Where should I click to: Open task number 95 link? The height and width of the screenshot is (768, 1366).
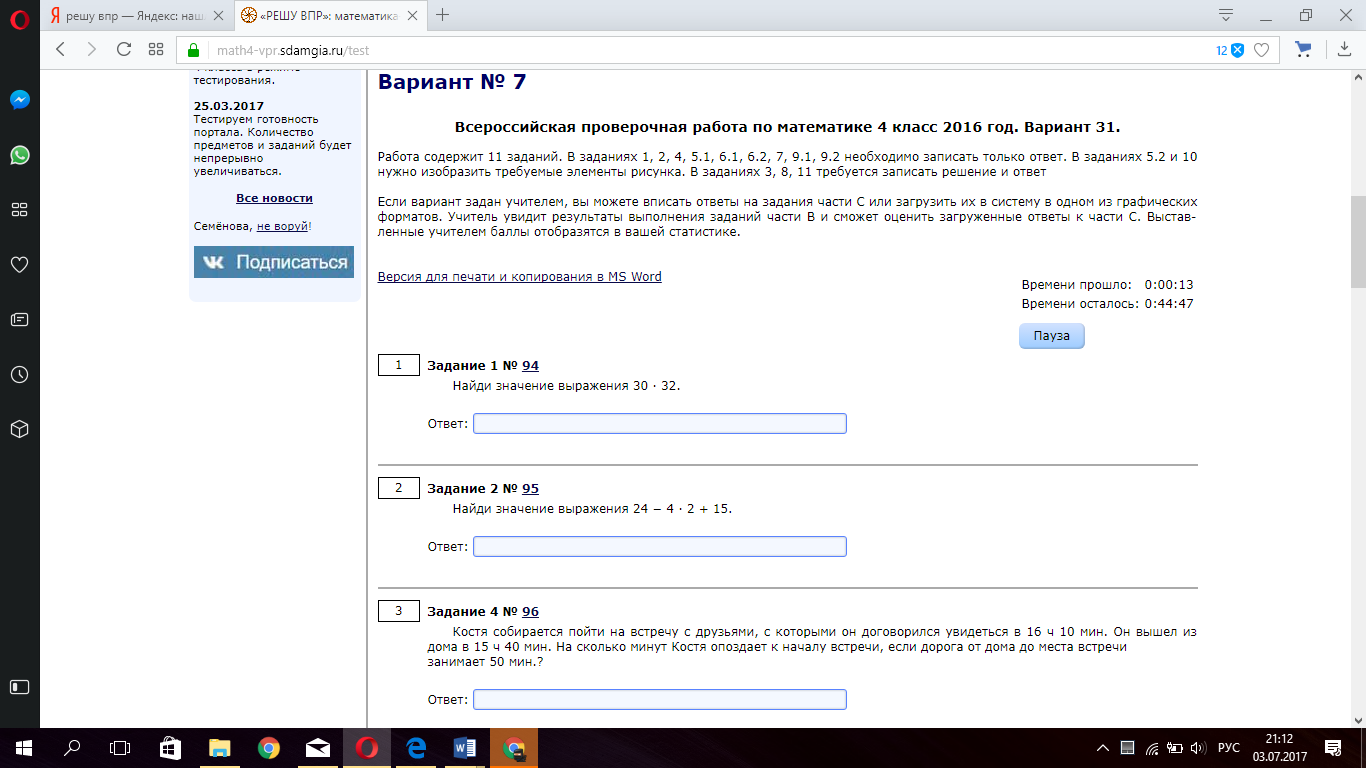[530, 489]
